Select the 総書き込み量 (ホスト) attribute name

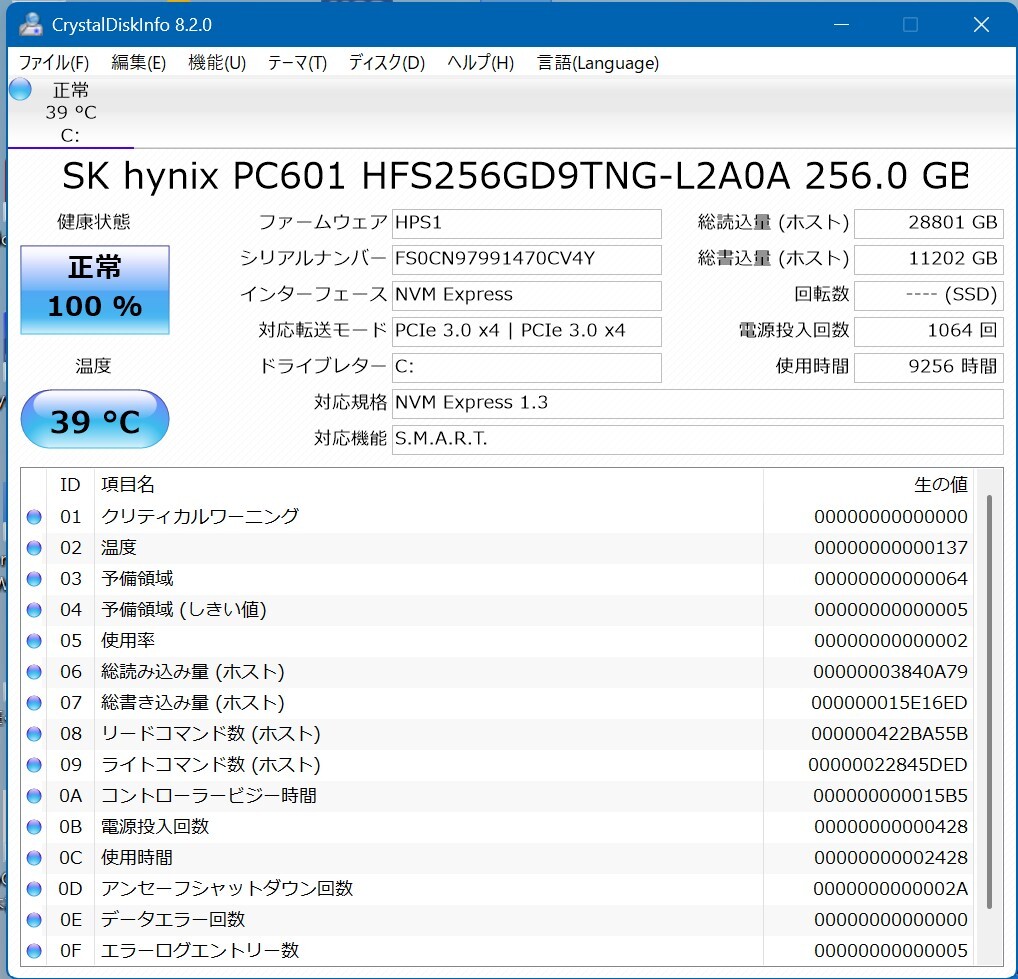click(x=193, y=703)
